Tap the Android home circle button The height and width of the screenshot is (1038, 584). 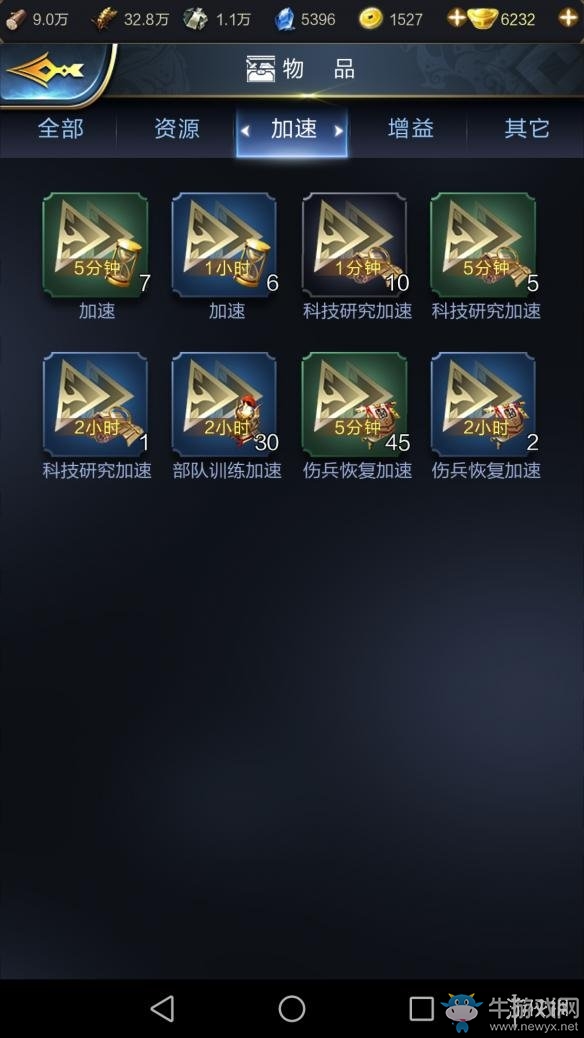[292, 1008]
